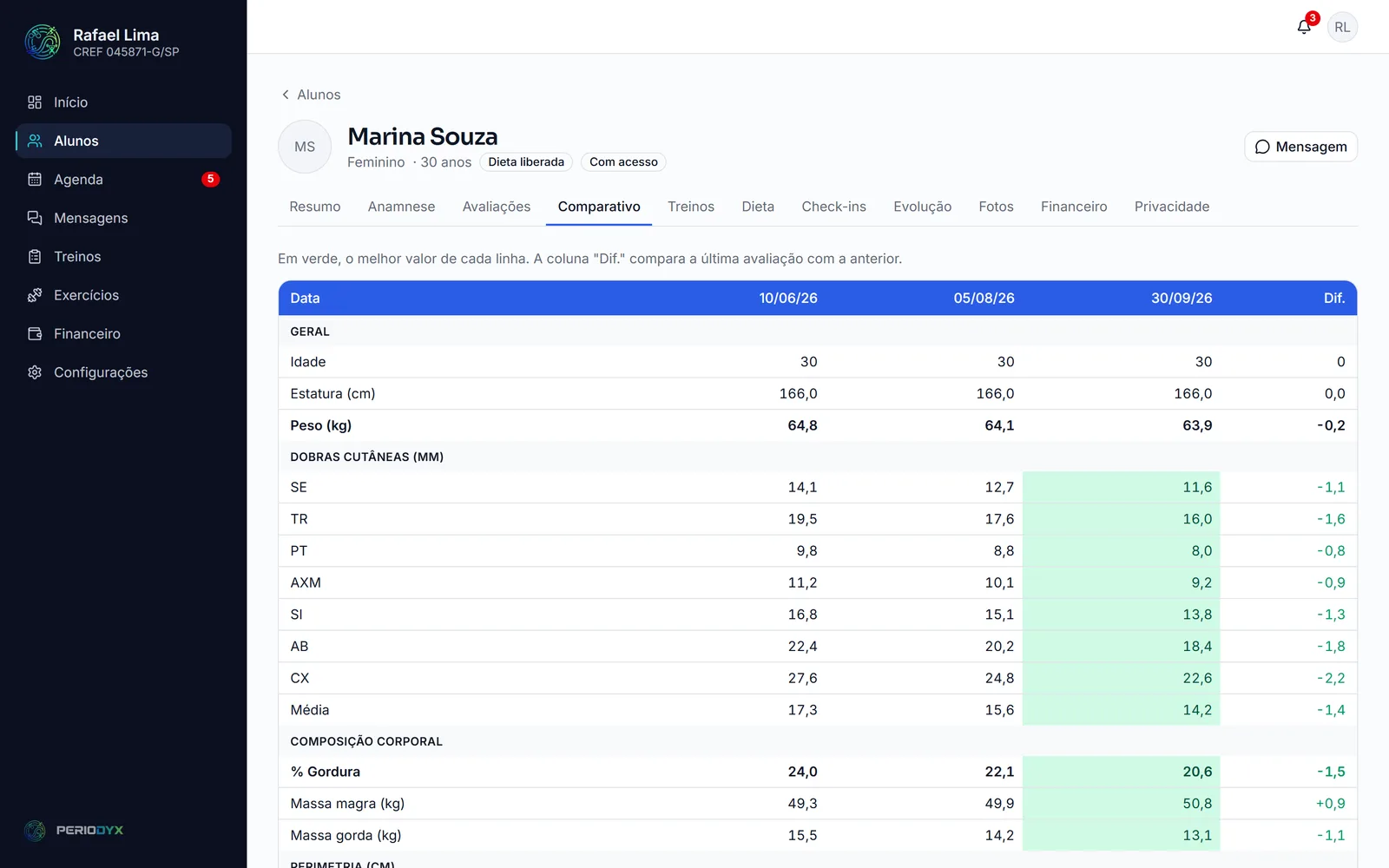This screenshot has height=868, width=1389.
Task: Open Agenda calendar icon in sidebar
Action: [35, 180]
